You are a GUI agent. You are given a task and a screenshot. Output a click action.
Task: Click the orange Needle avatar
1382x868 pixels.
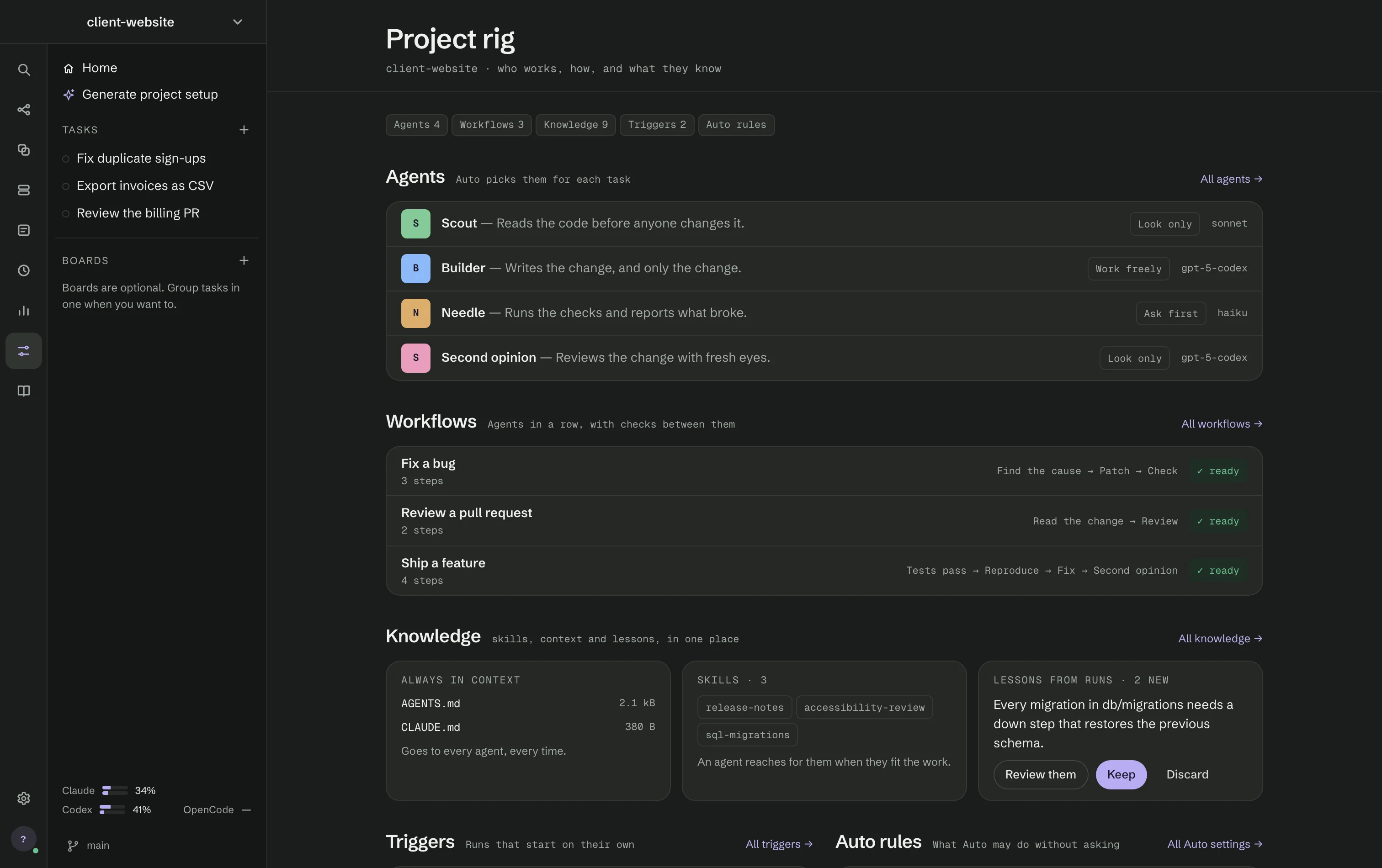click(415, 313)
